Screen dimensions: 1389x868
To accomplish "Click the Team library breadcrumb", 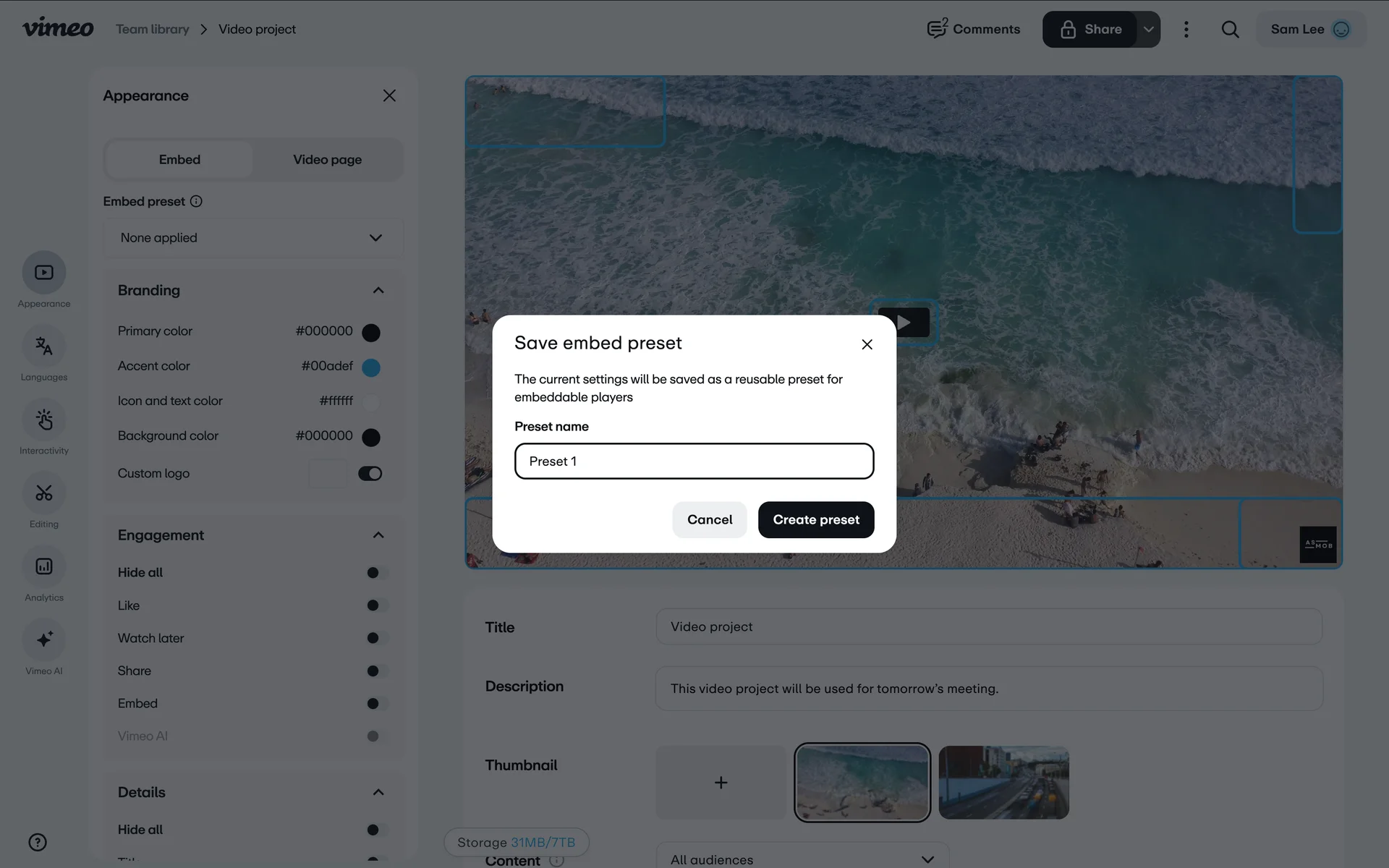I will (153, 30).
